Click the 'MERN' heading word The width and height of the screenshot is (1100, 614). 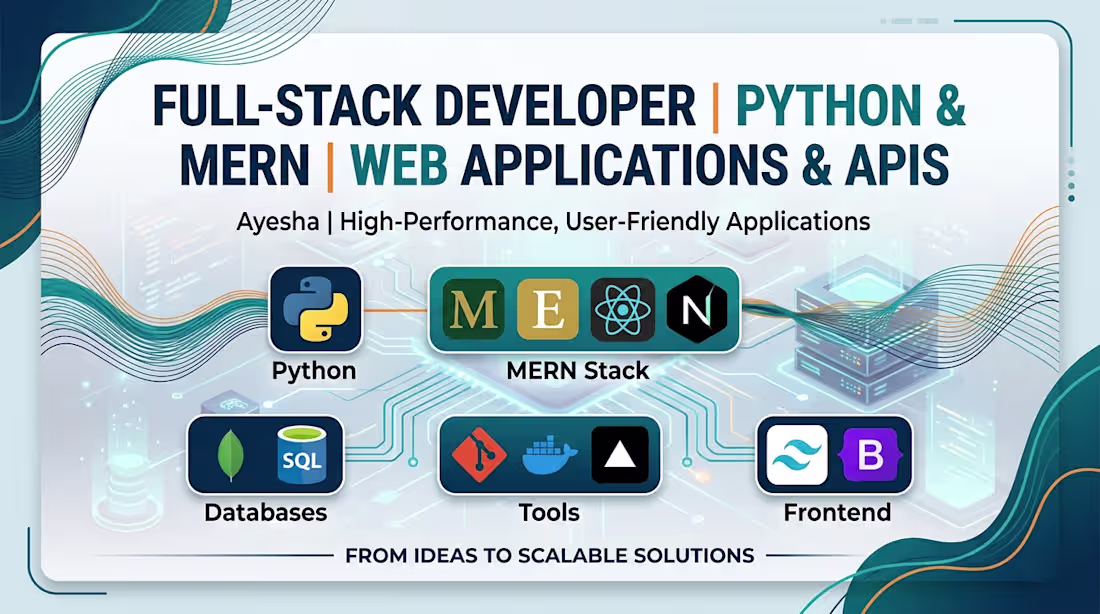coord(244,166)
